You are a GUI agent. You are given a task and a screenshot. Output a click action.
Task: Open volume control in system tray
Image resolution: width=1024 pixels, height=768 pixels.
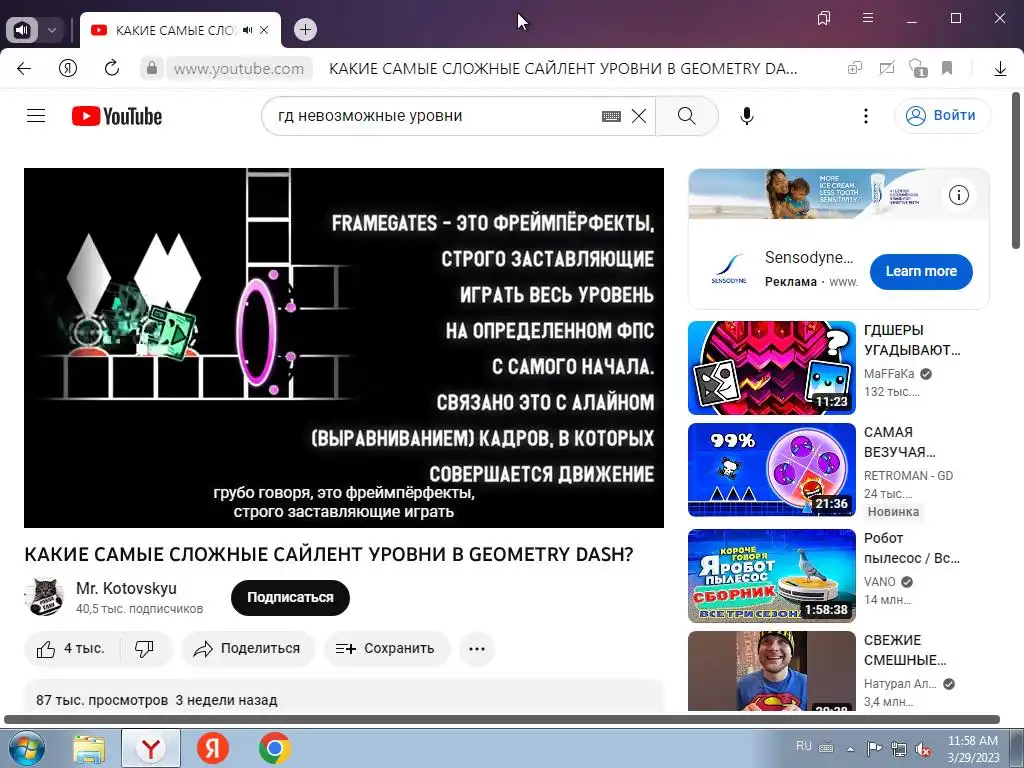click(x=923, y=749)
